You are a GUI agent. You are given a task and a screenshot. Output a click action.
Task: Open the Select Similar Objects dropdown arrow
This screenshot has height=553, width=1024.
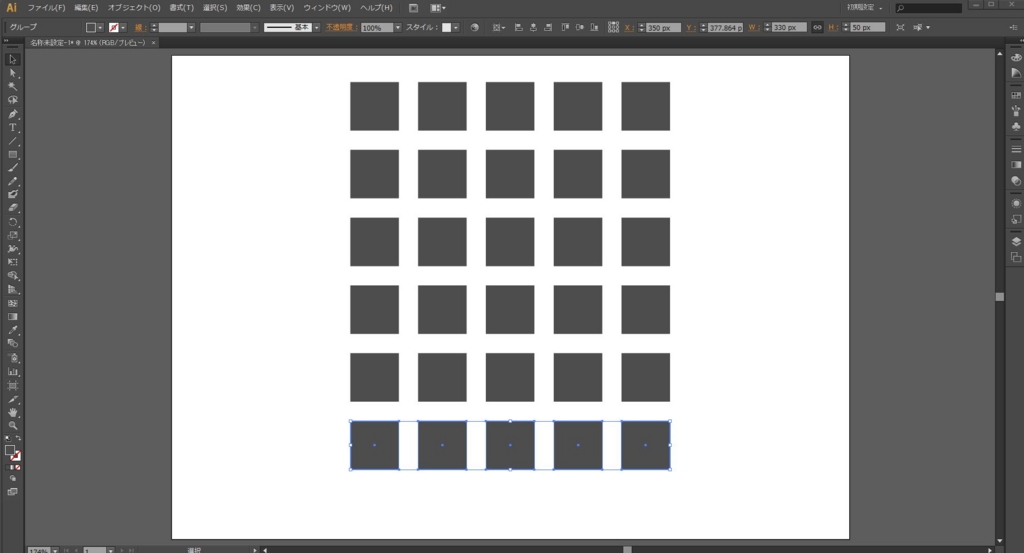(927, 27)
